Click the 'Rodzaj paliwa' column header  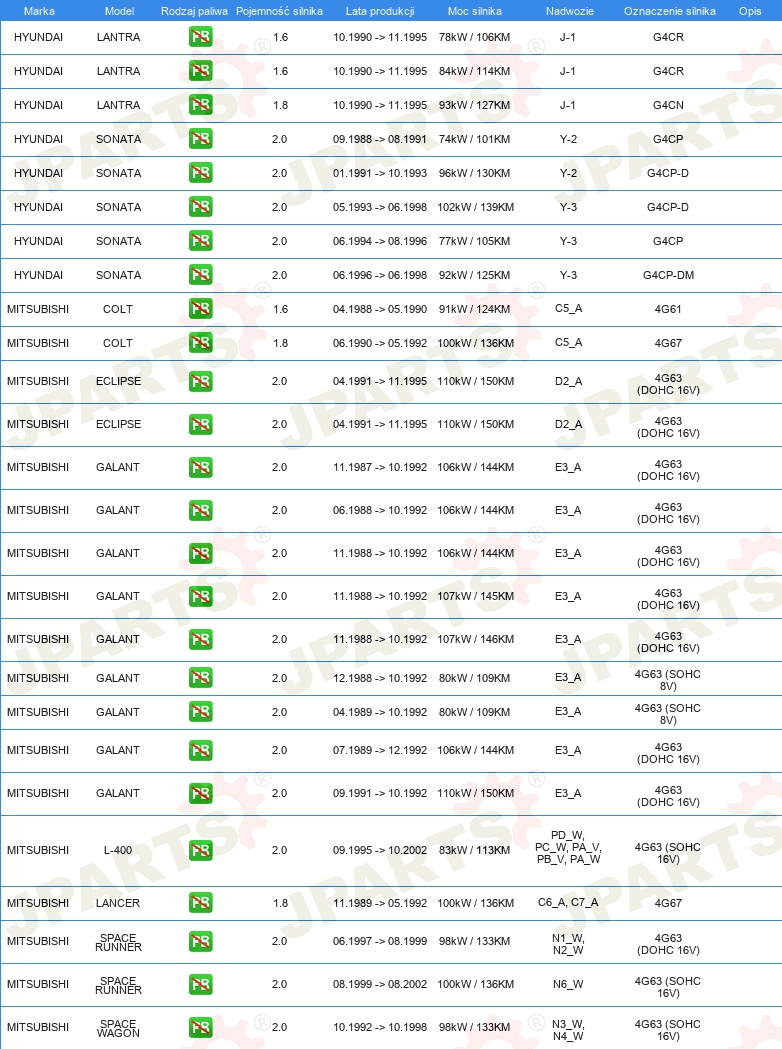[194, 11]
